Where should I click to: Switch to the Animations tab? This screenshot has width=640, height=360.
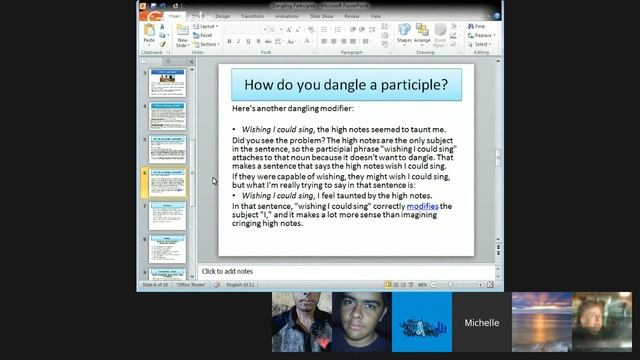pyautogui.click(x=287, y=16)
